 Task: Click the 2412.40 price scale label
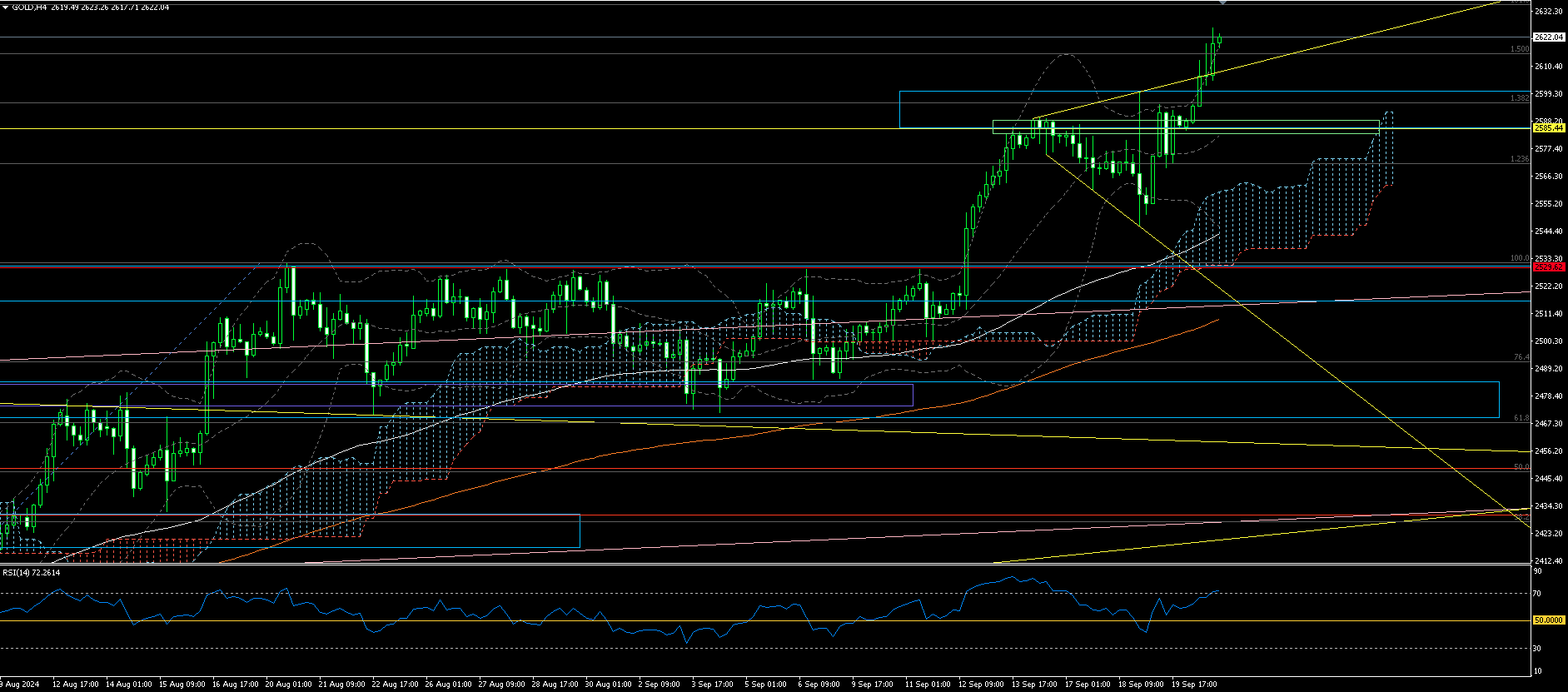(1548, 561)
